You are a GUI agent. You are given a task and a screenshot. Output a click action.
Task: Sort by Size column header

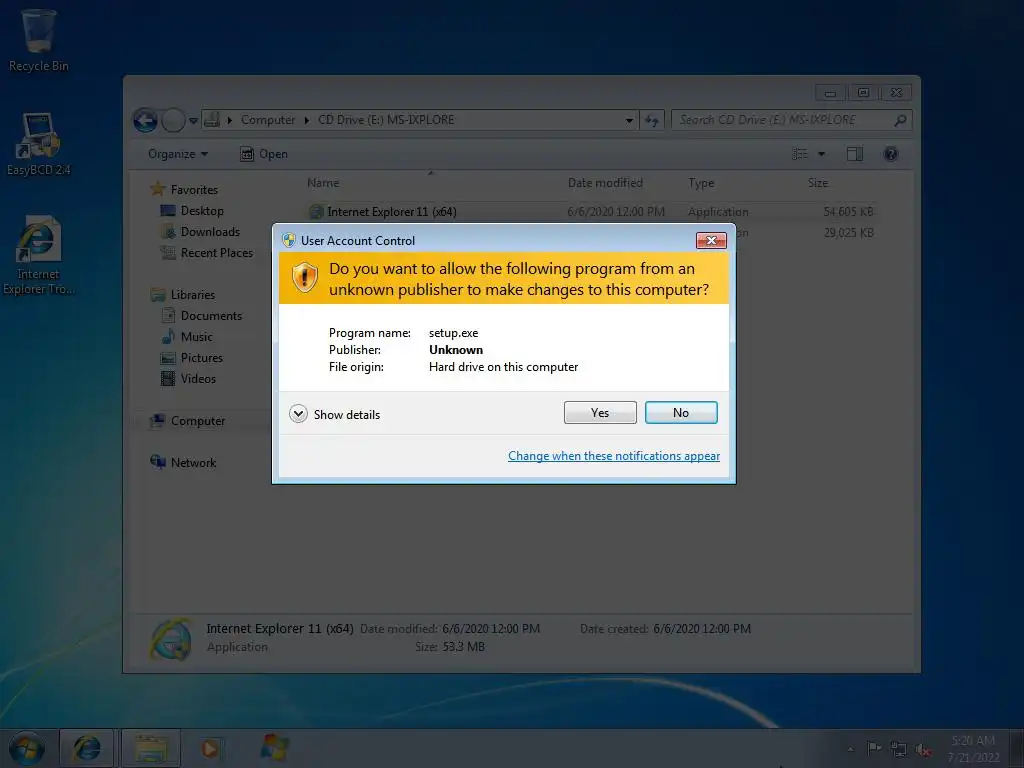pos(818,183)
